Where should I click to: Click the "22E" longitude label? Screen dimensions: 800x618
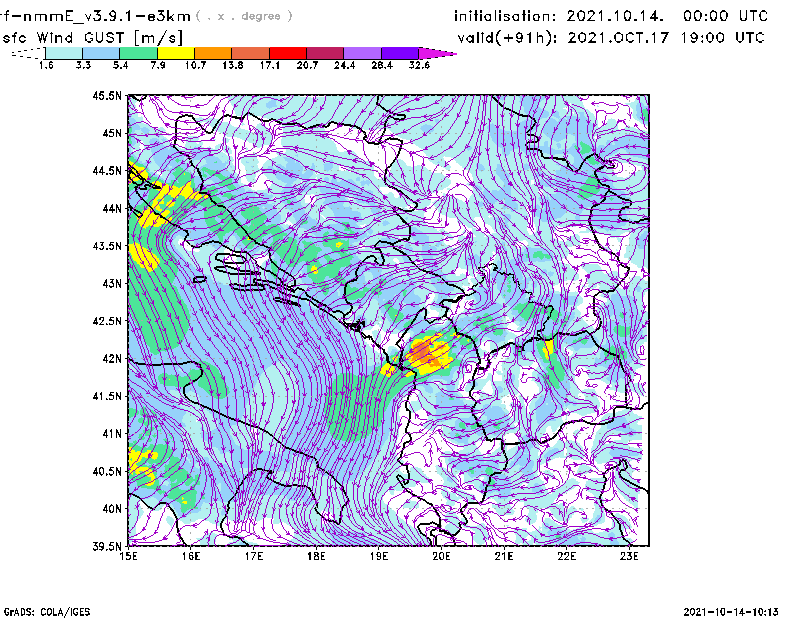(x=566, y=556)
